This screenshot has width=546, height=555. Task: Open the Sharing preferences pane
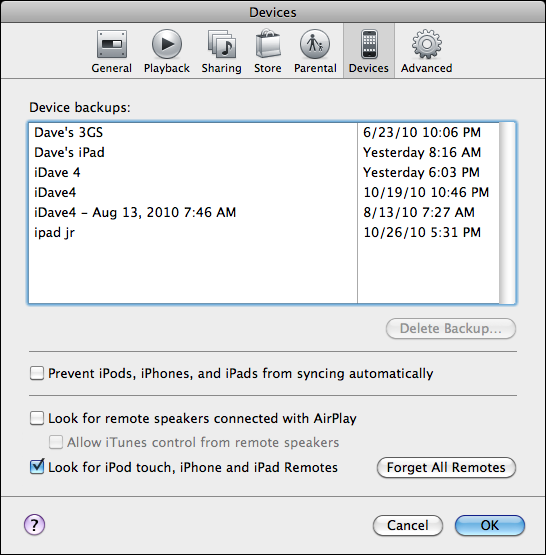tap(222, 52)
